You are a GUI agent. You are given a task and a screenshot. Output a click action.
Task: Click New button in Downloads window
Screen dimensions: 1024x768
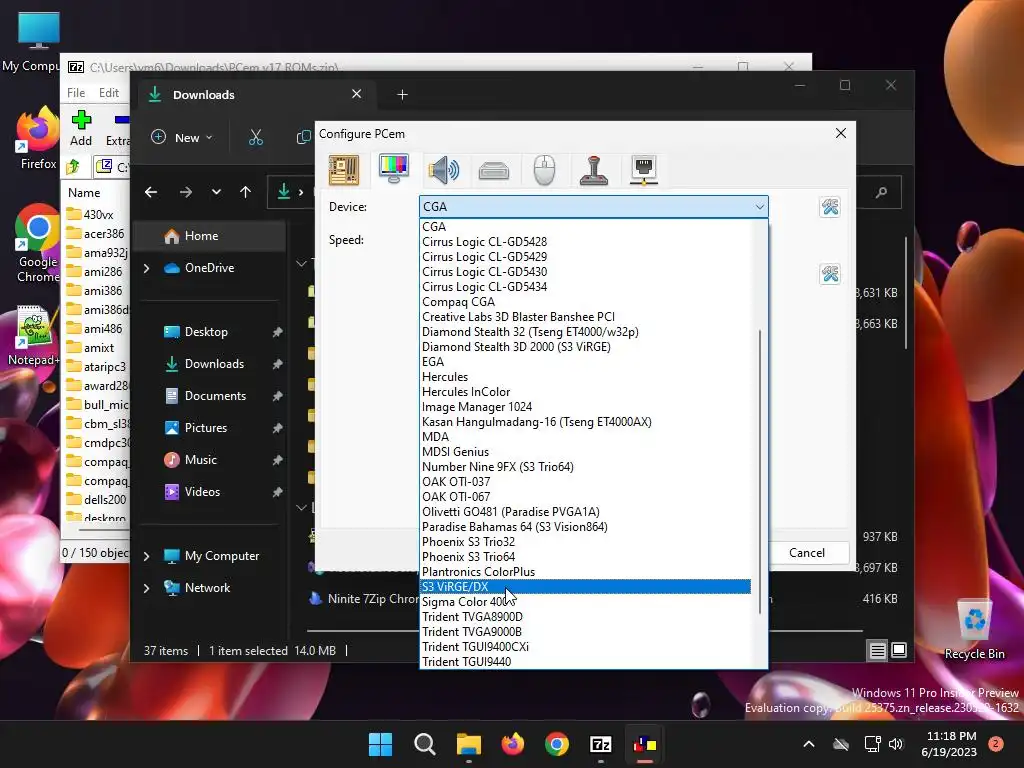click(182, 138)
